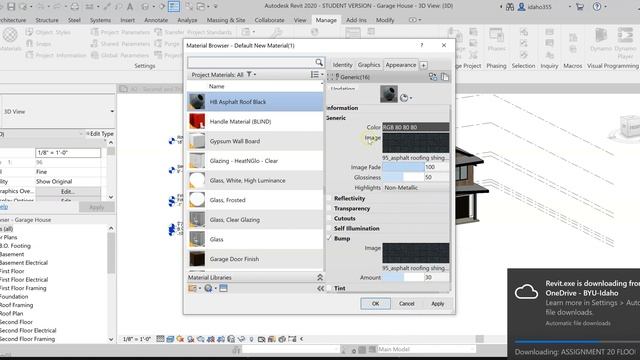Click the Cancel button in Material Browser

click(x=407, y=304)
